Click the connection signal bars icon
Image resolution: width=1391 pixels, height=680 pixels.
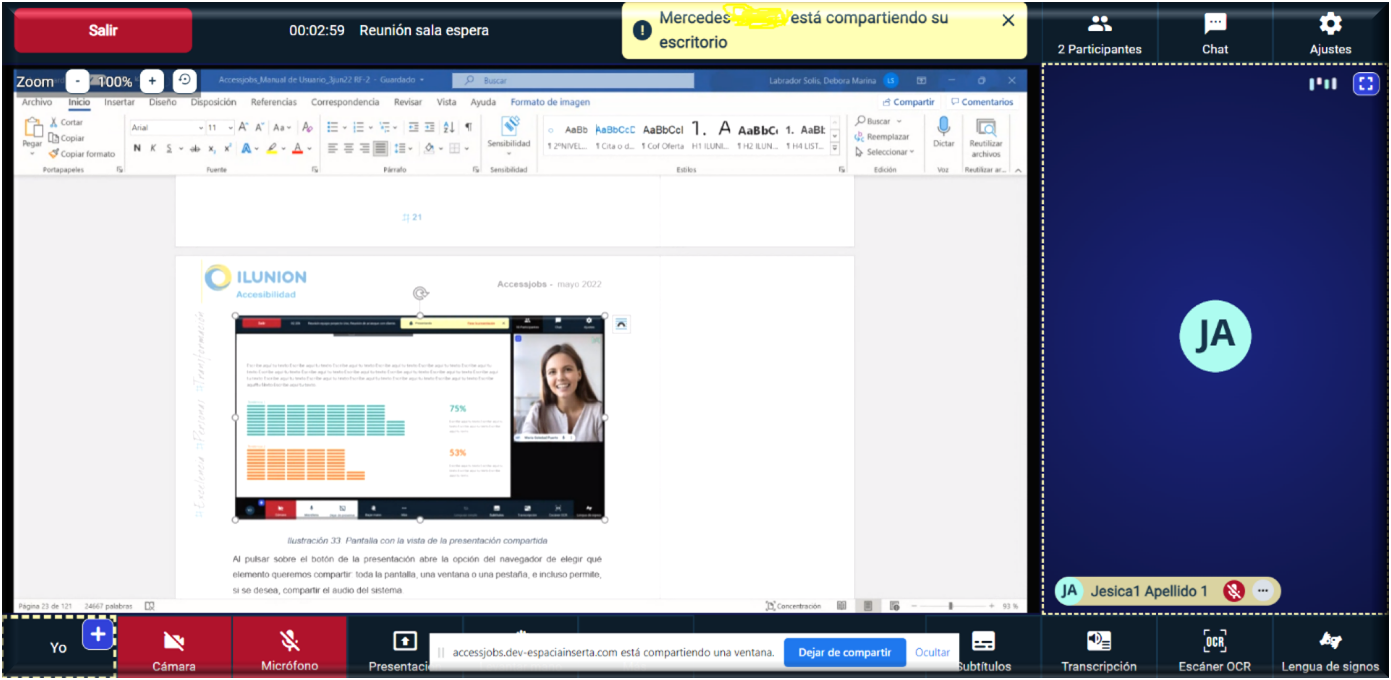click(1323, 84)
